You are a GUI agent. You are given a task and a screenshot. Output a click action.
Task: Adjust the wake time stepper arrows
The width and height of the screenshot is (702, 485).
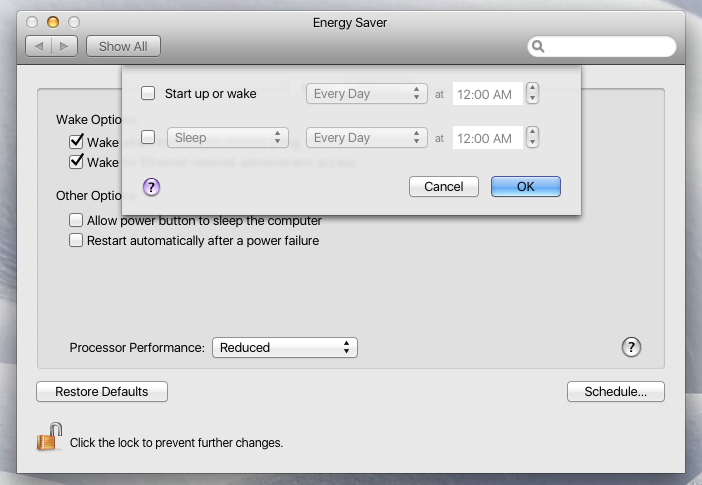coord(533,94)
